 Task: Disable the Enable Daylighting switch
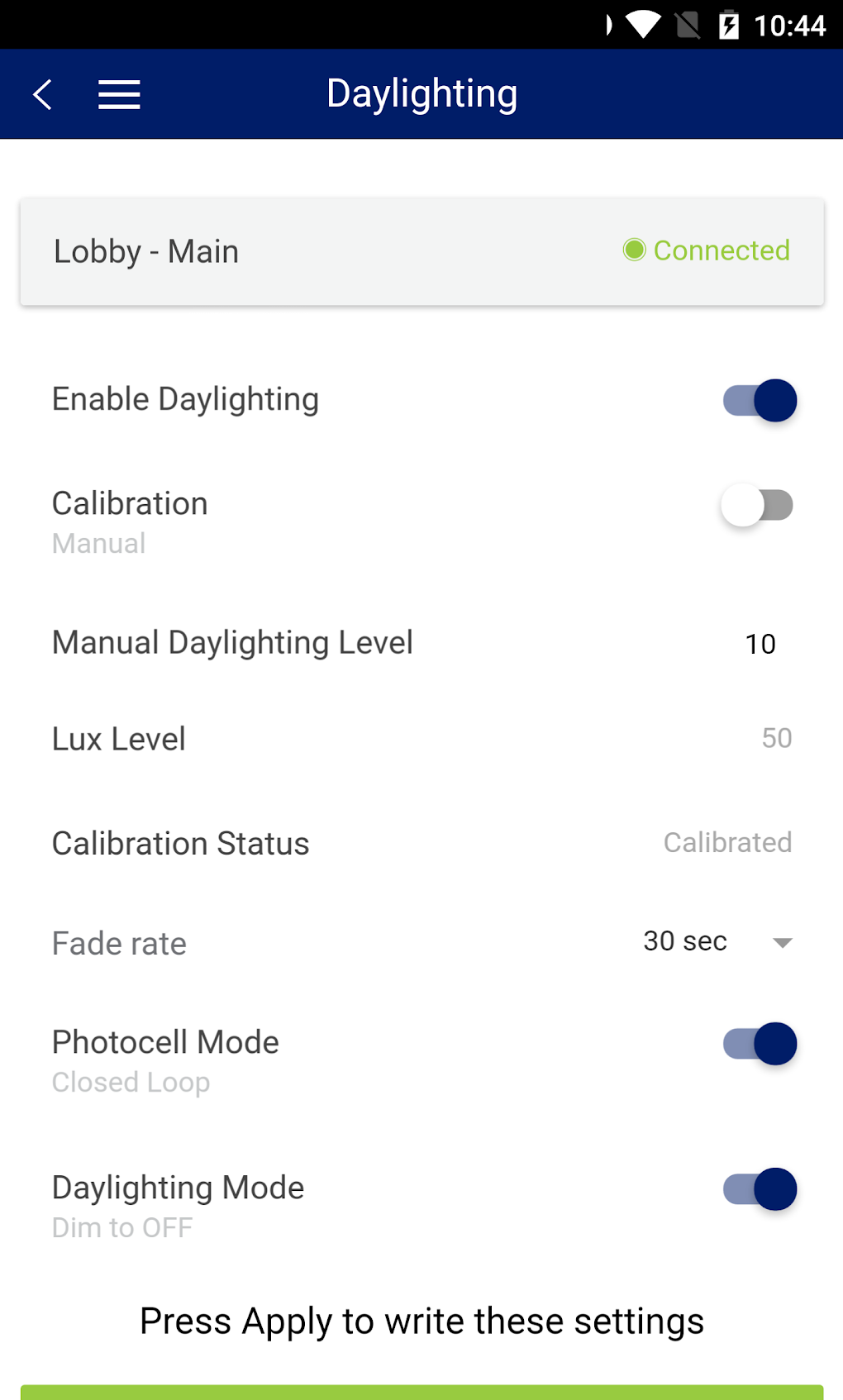tap(760, 401)
